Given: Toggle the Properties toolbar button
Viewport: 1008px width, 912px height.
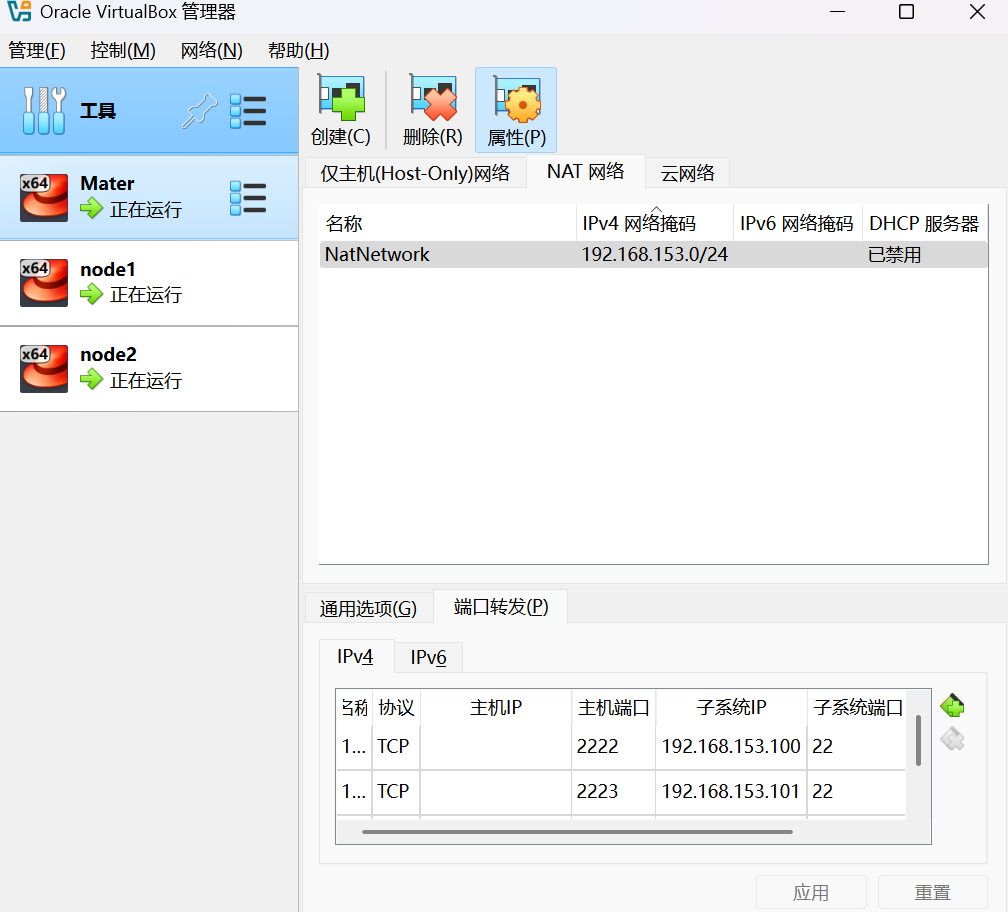Looking at the screenshot, I should (516, 110).
